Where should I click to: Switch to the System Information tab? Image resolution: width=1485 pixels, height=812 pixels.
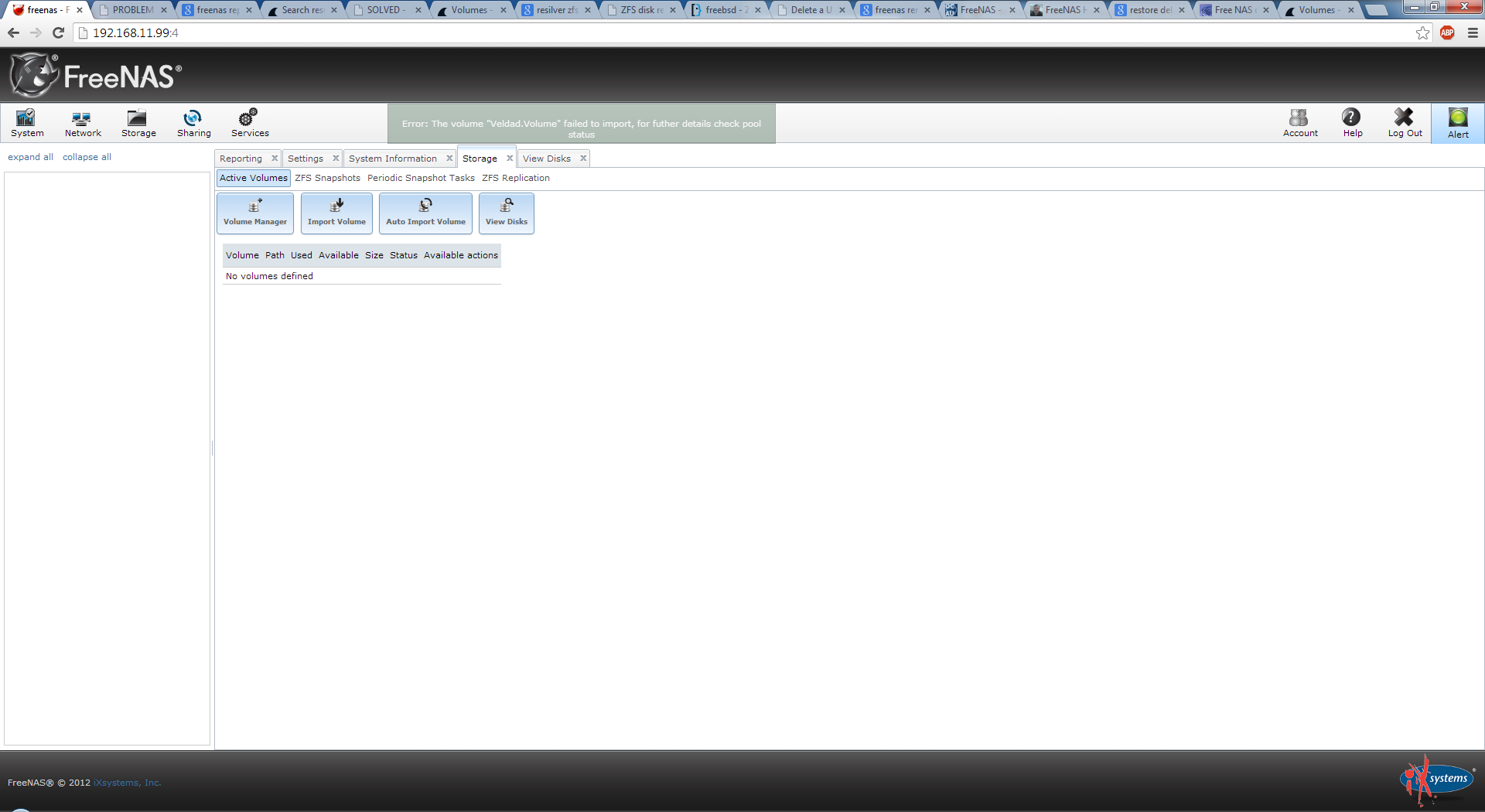pyautogui.click(x=393, y=159)
